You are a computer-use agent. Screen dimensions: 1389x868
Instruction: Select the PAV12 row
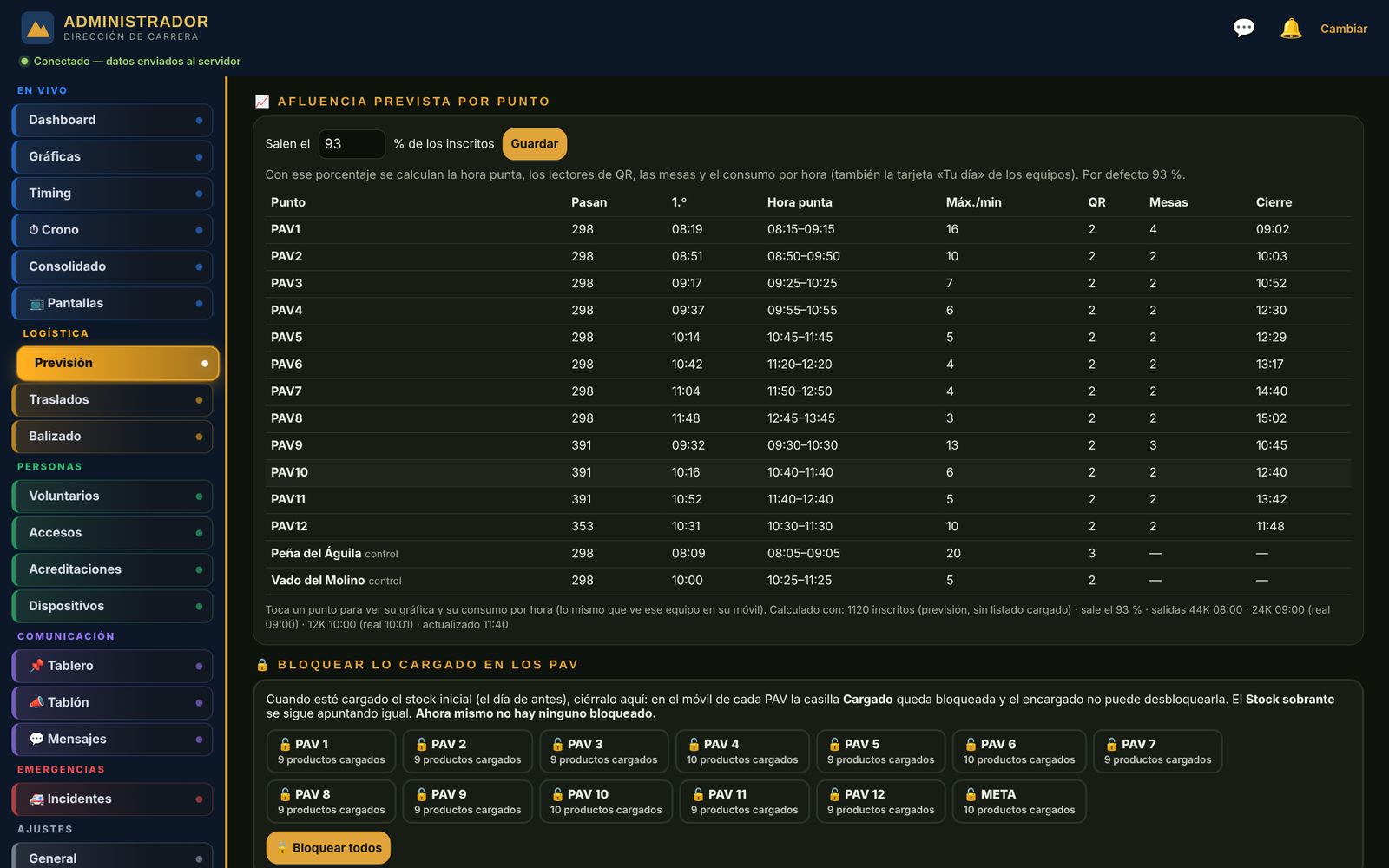[808, 526]
